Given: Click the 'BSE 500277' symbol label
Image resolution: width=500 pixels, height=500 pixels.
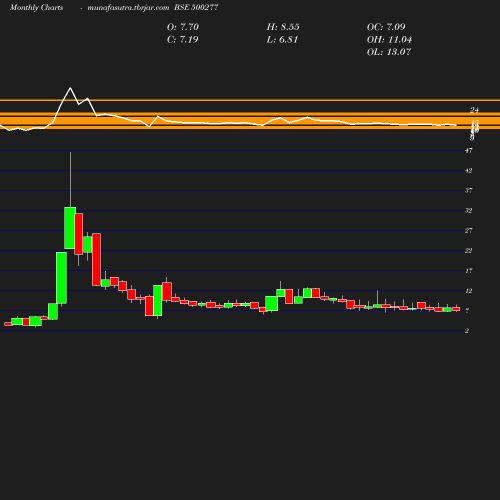Looking at the screenshot, I should tap(196, 7).
